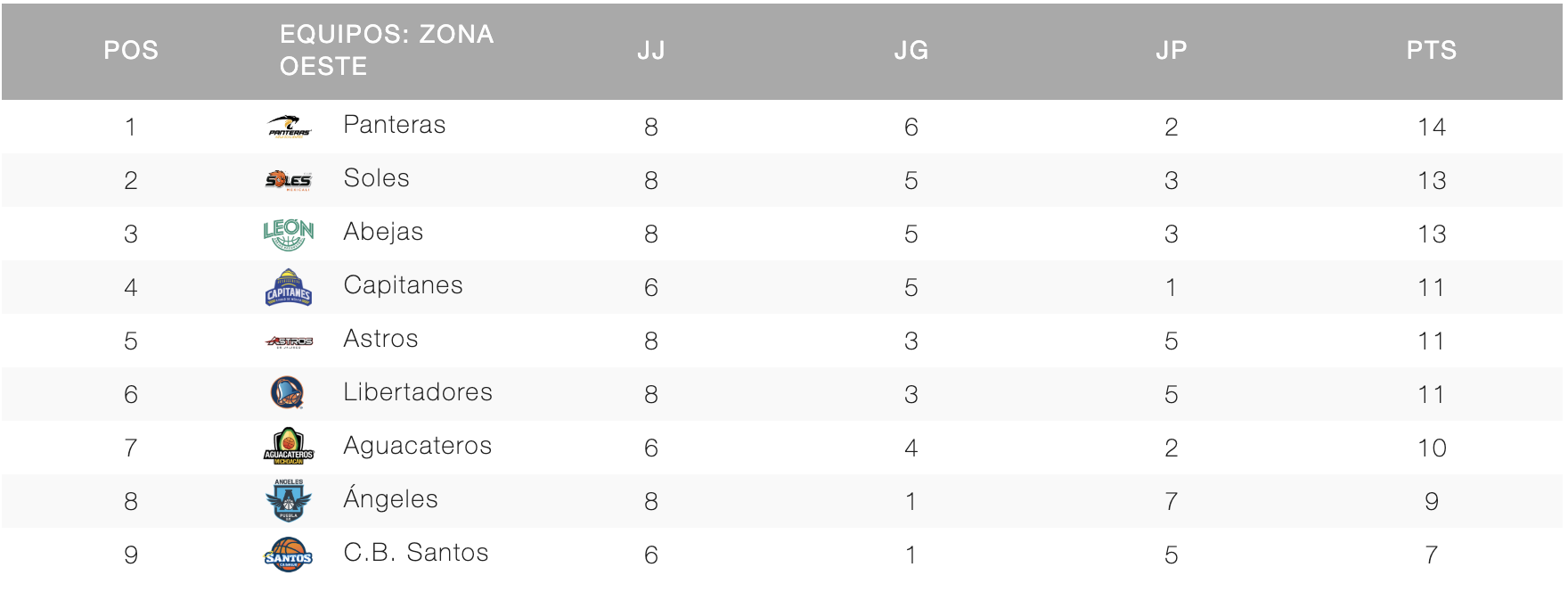Image resolution: width=1568 pixels, height=592 pixels.
Task: Select the POS column header
Action: click(131, 51)
